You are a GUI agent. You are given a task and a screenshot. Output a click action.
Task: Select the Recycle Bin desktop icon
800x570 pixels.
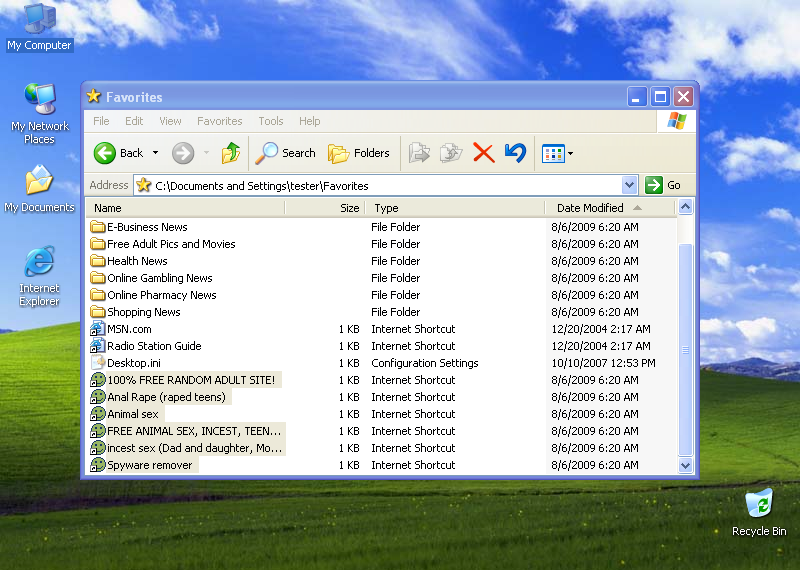(759, 512)
